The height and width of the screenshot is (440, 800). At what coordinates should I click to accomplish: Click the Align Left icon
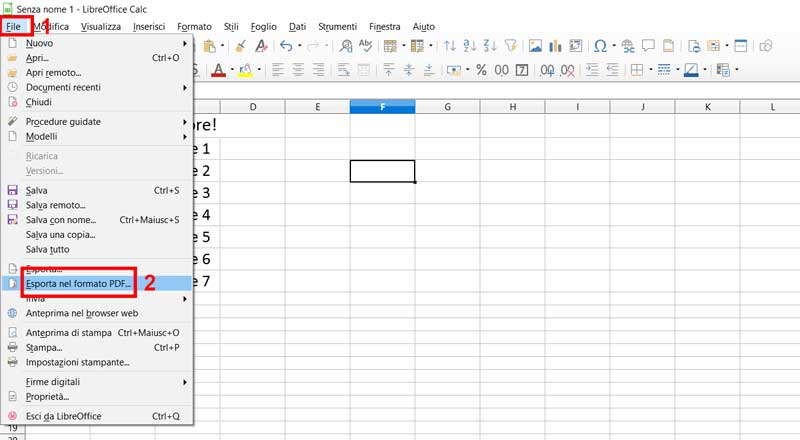(x=278, y=70)
